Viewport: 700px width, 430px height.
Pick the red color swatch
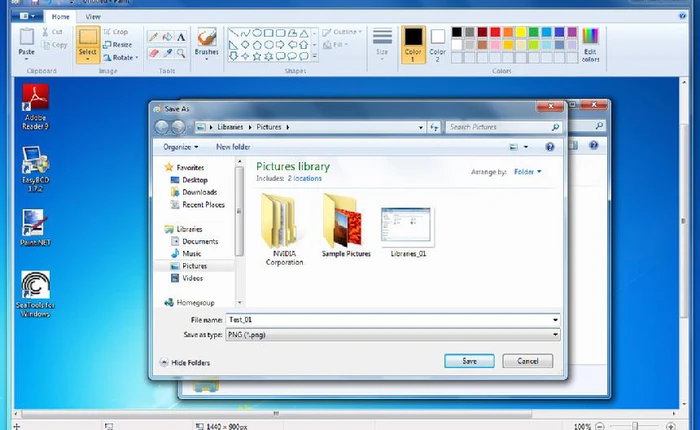click(495, 32)
